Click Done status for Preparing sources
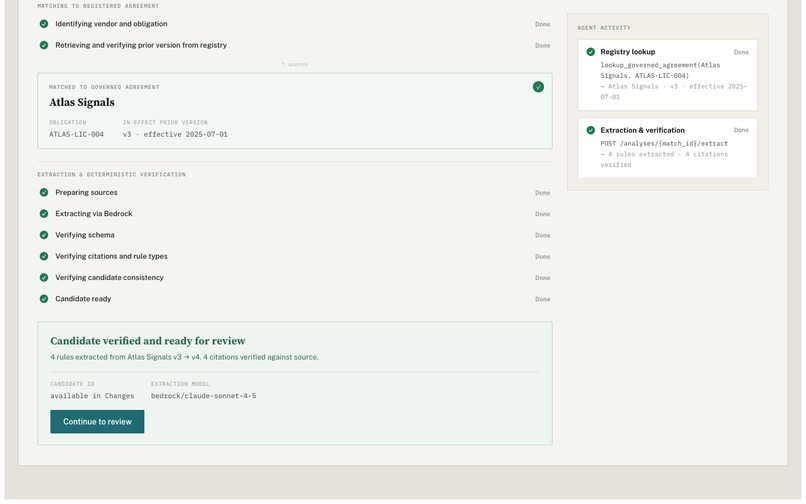Screen dimensions: 806x504 click(x=542, y=193)
